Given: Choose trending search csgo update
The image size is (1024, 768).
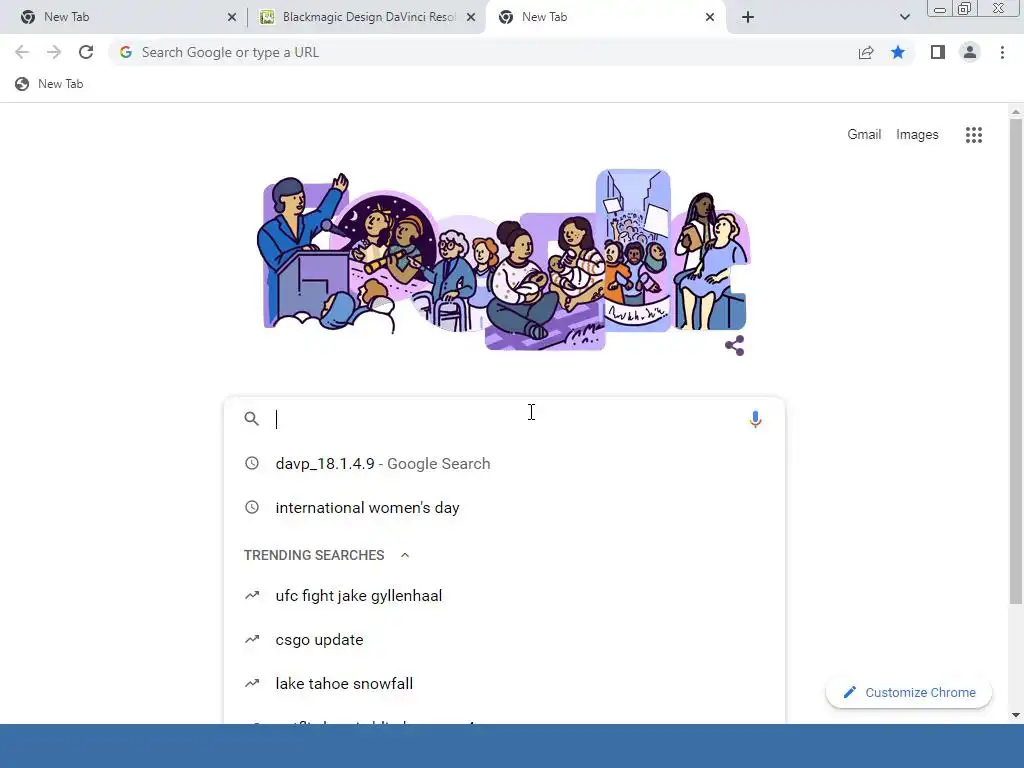Looking at the screenshot, I should pyautogui.click(x=504, y=639).
